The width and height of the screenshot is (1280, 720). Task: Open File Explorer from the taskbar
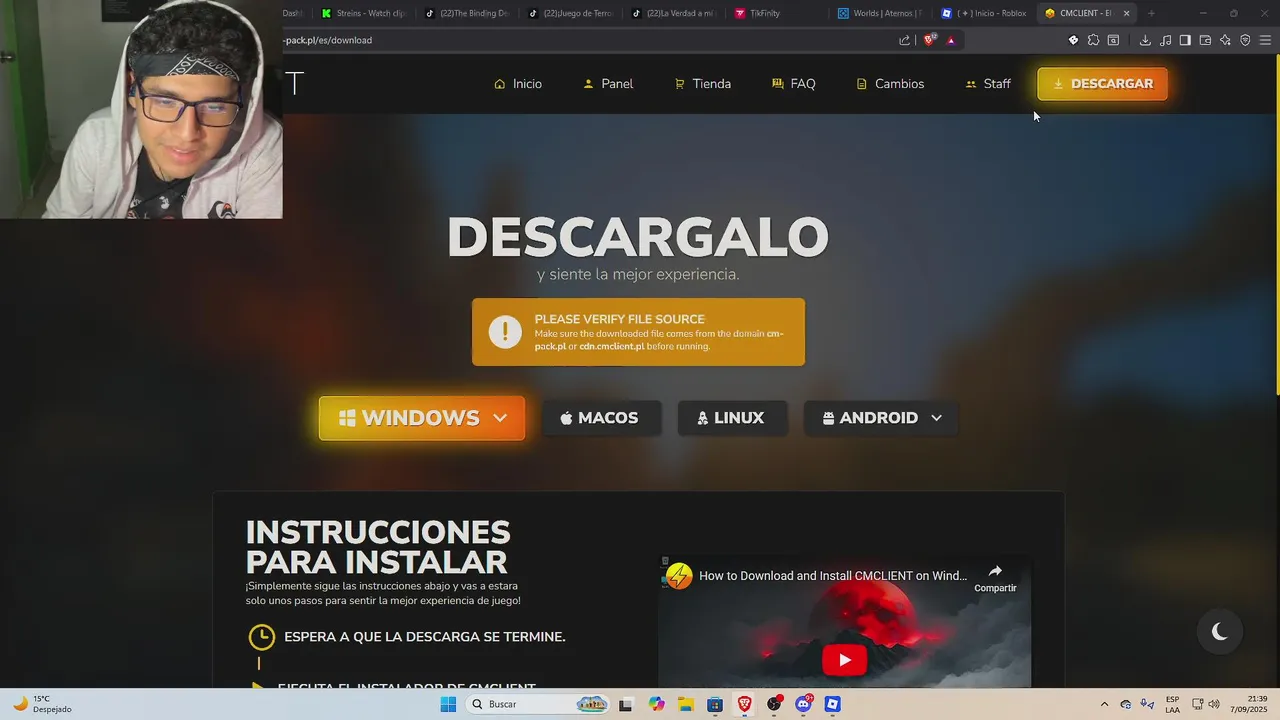(x=686, y=704)
